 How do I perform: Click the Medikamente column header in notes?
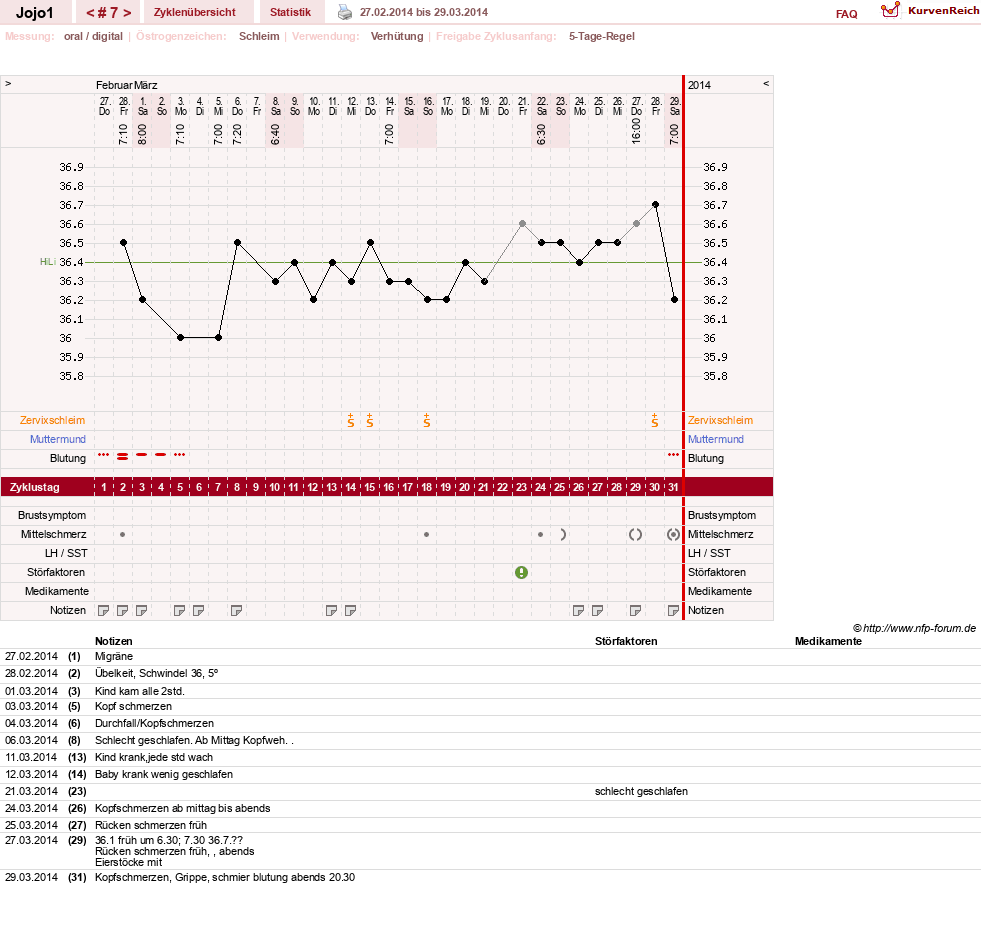tap(828, 641)
